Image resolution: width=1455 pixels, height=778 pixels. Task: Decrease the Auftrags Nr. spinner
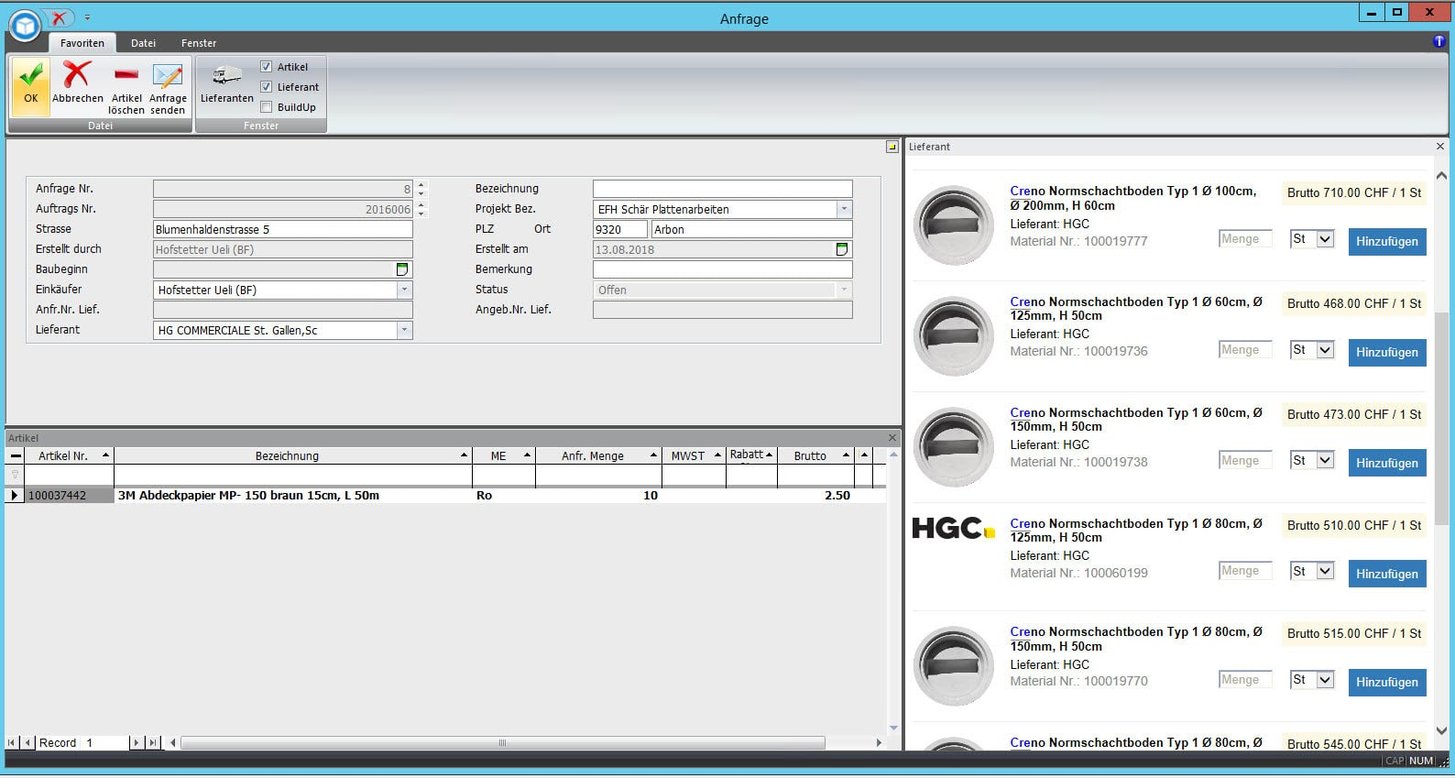click(421, 214)
